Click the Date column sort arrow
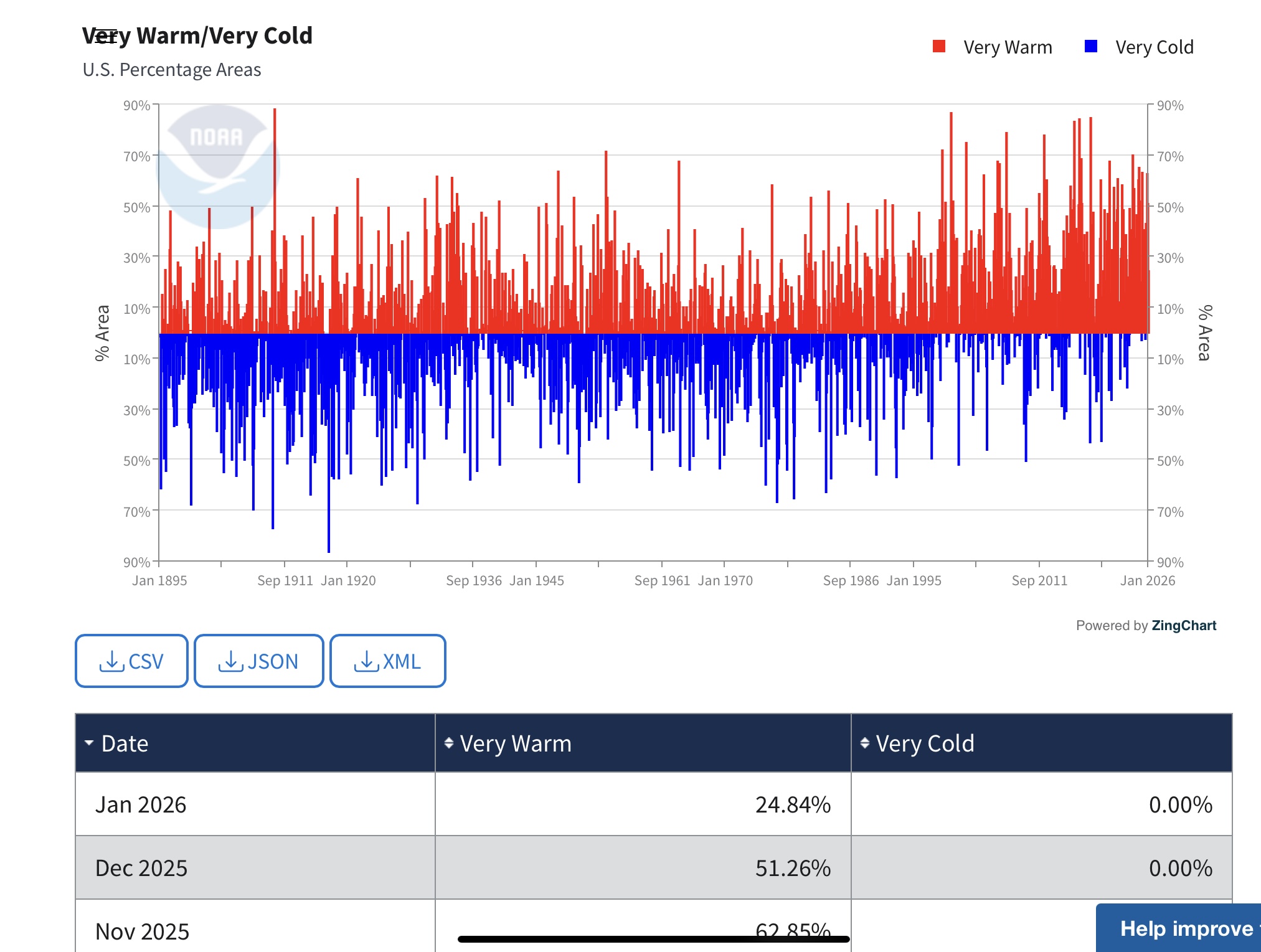Viewport: 1261px width, 952px height. [89, 743]
